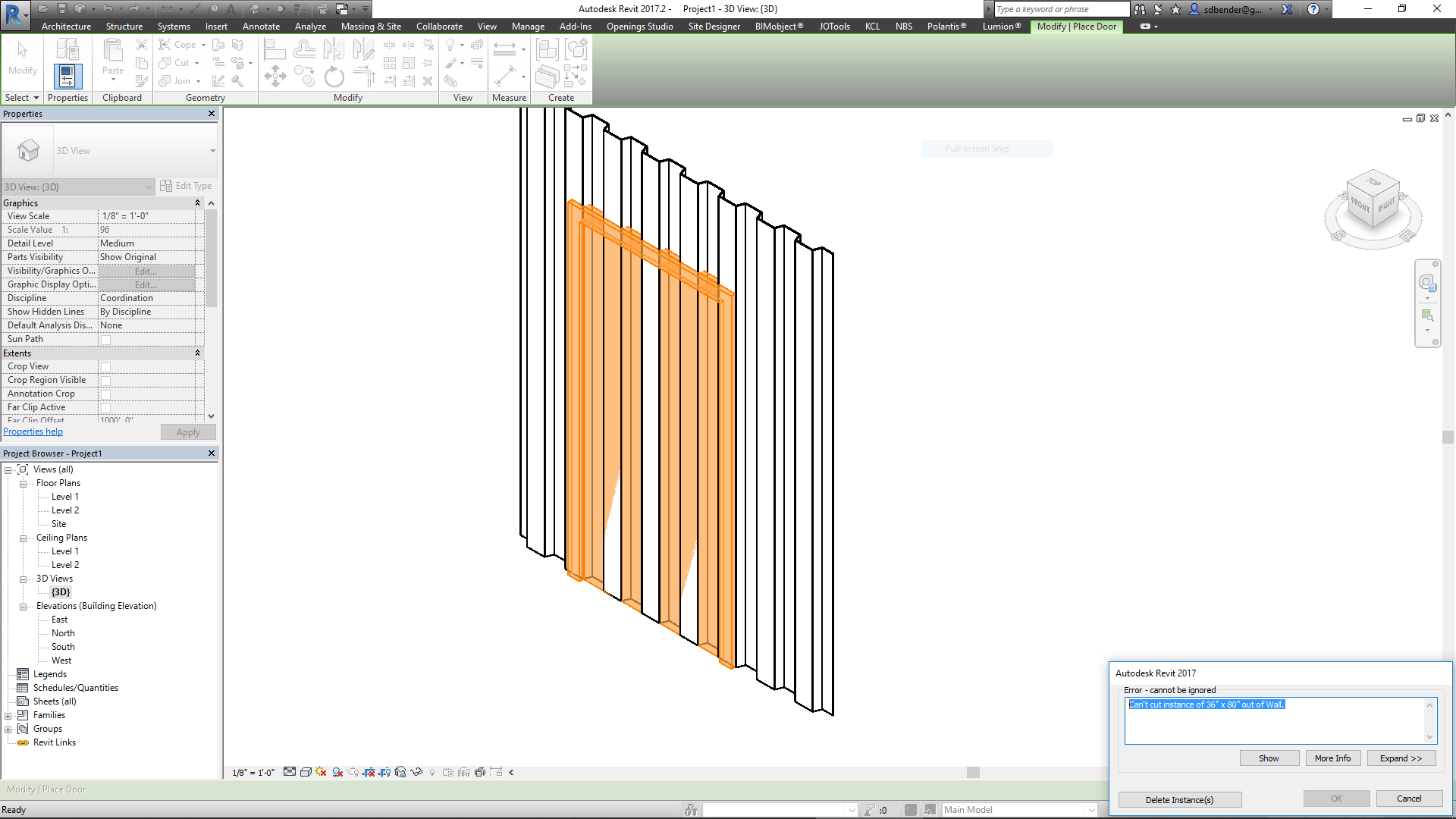1456x819 pixels.
Task: Toggle the Crop View checkbox
Action: (x=105, y=367)
